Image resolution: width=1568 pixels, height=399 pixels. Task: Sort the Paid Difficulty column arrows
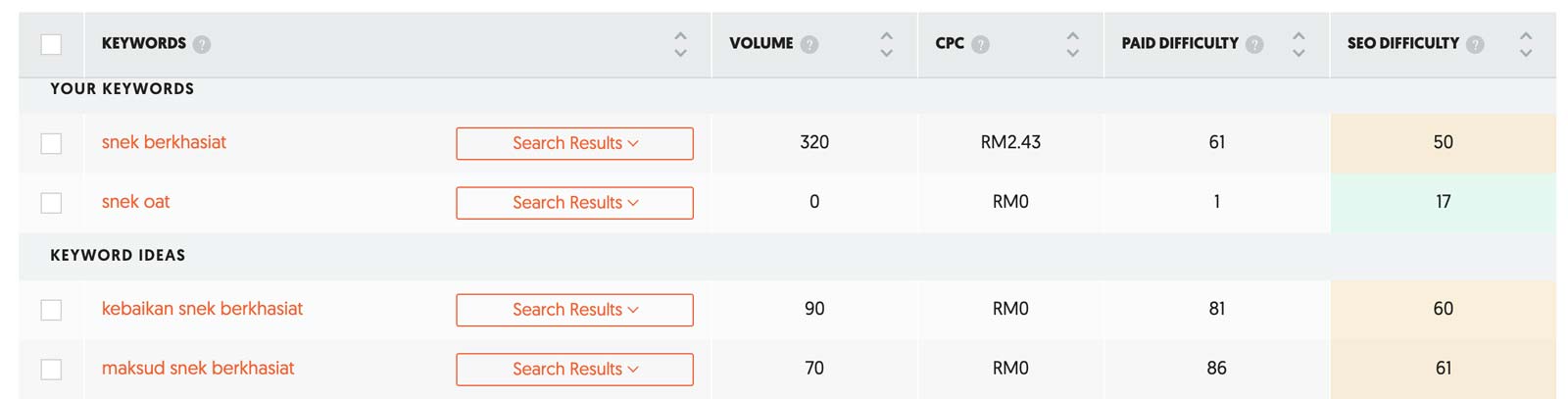(x=1298, y=44)
